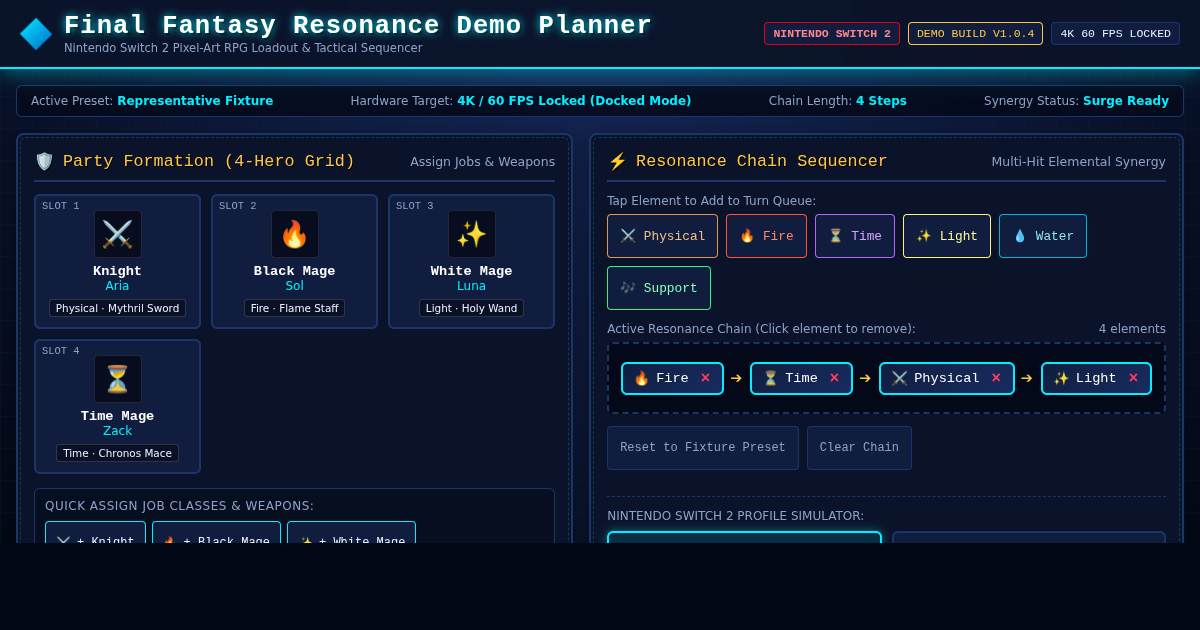Click the Demo Build V1.0.4 badge
Viewport: 1200px width, 630px height.
pyautogui.click(x=975, y=34)
